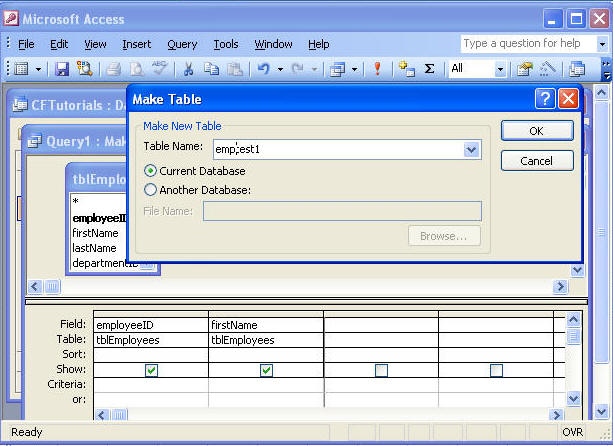Open the File menu
Image resolution: width=613 pixels, height=446 pixels.
(x=26, y=44)
